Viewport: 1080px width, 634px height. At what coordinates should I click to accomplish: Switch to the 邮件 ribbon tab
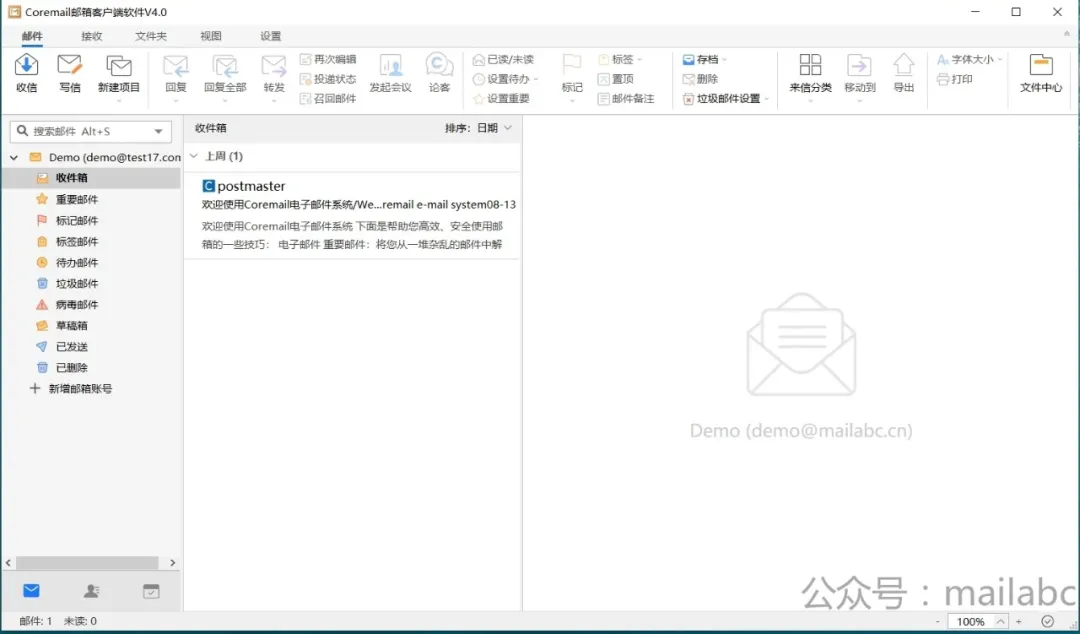(32, 36)
